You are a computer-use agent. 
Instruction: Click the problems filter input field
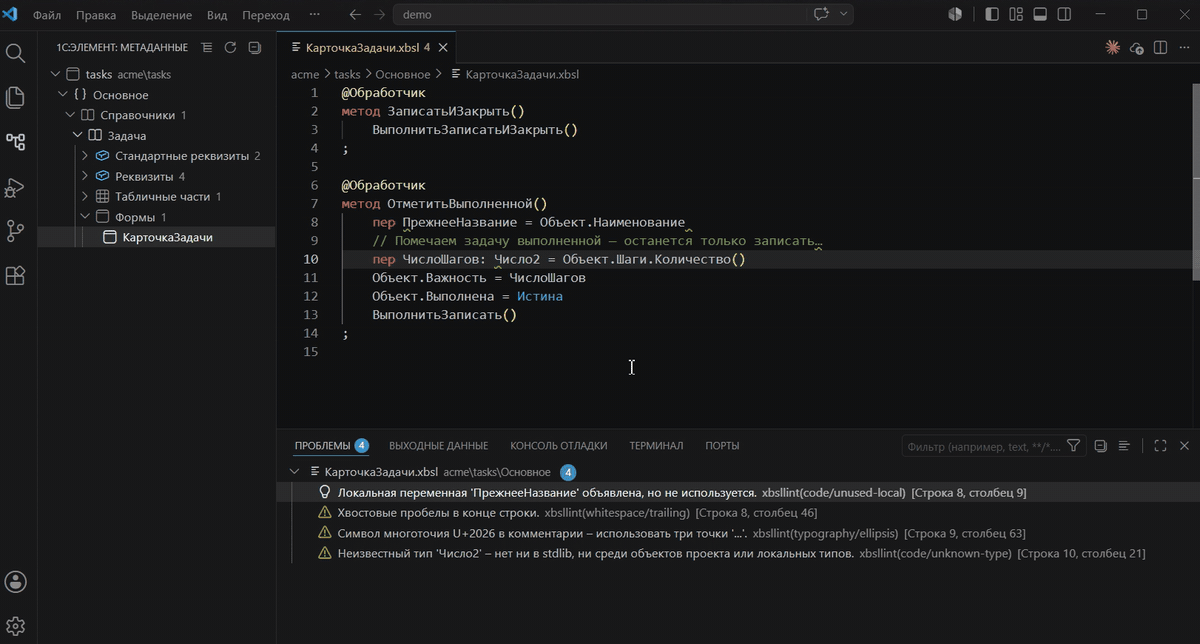click(x=983, y=446)
